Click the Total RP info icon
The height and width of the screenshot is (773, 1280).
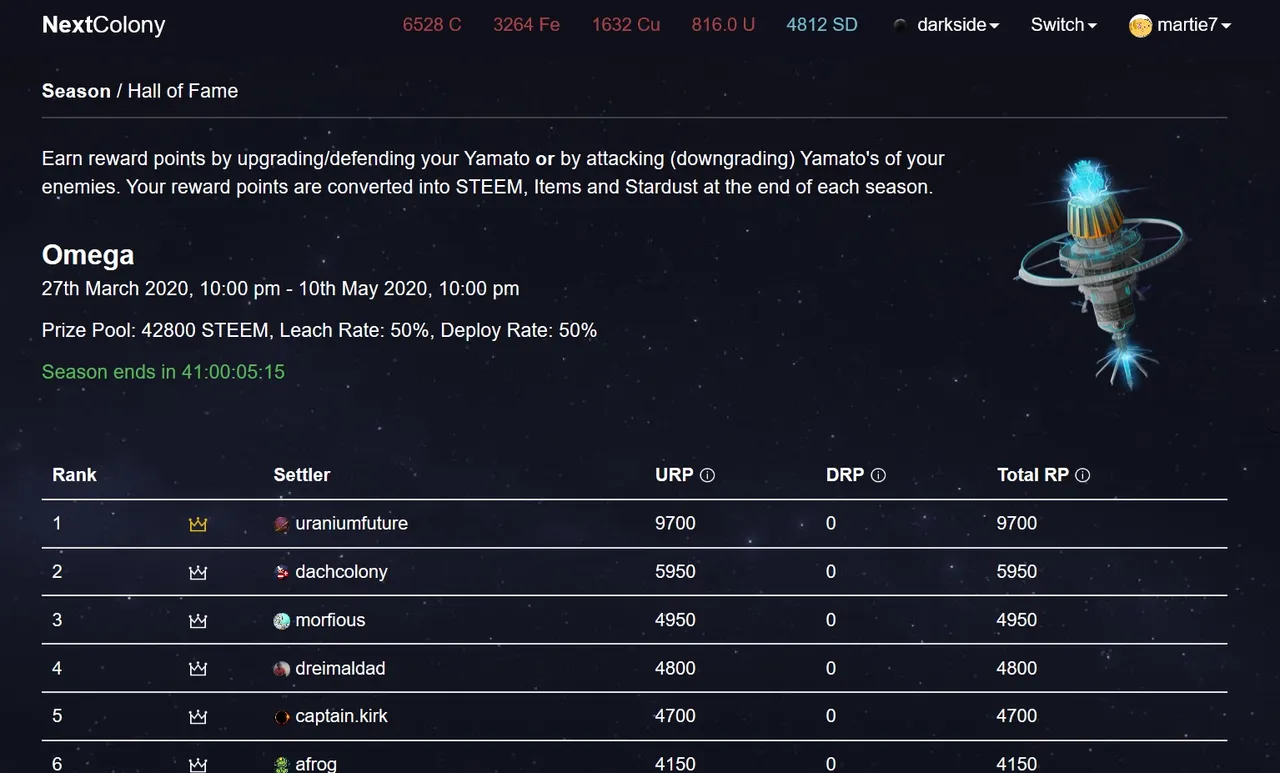[x=1083, y=475]
